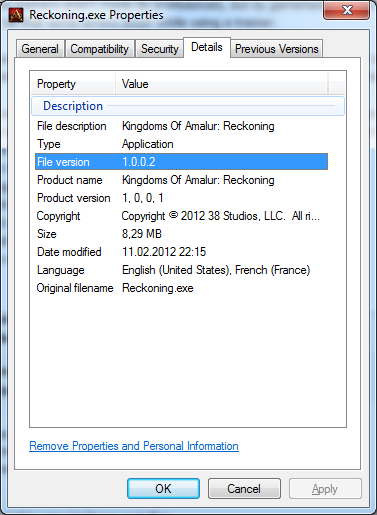Select the Type row showing Application
The height and width of the screenshot is (515, 377).
(x=181, y=144)
